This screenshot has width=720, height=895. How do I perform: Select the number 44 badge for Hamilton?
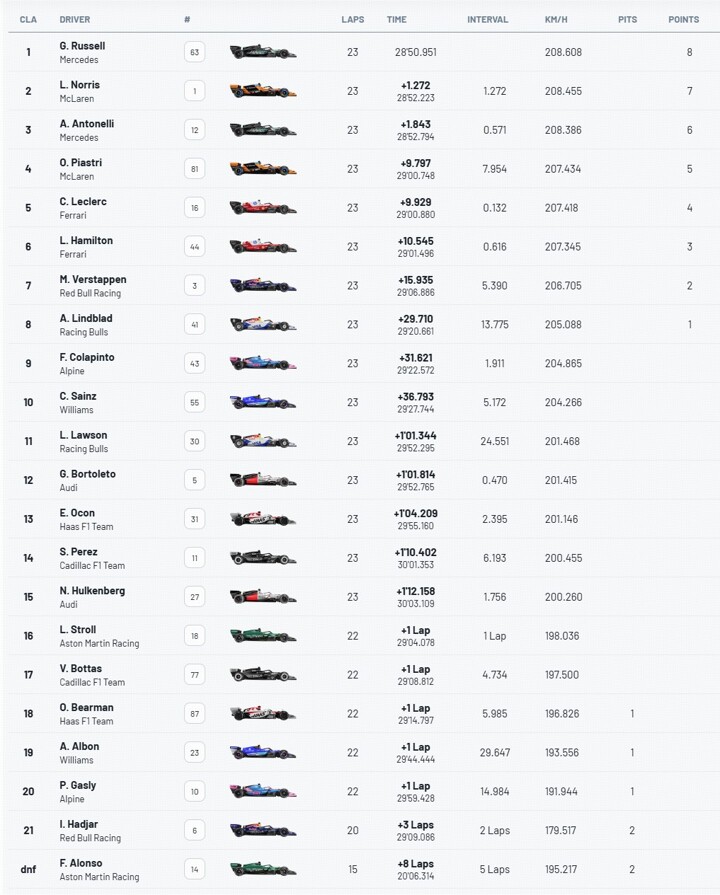(x=195, y=247)
